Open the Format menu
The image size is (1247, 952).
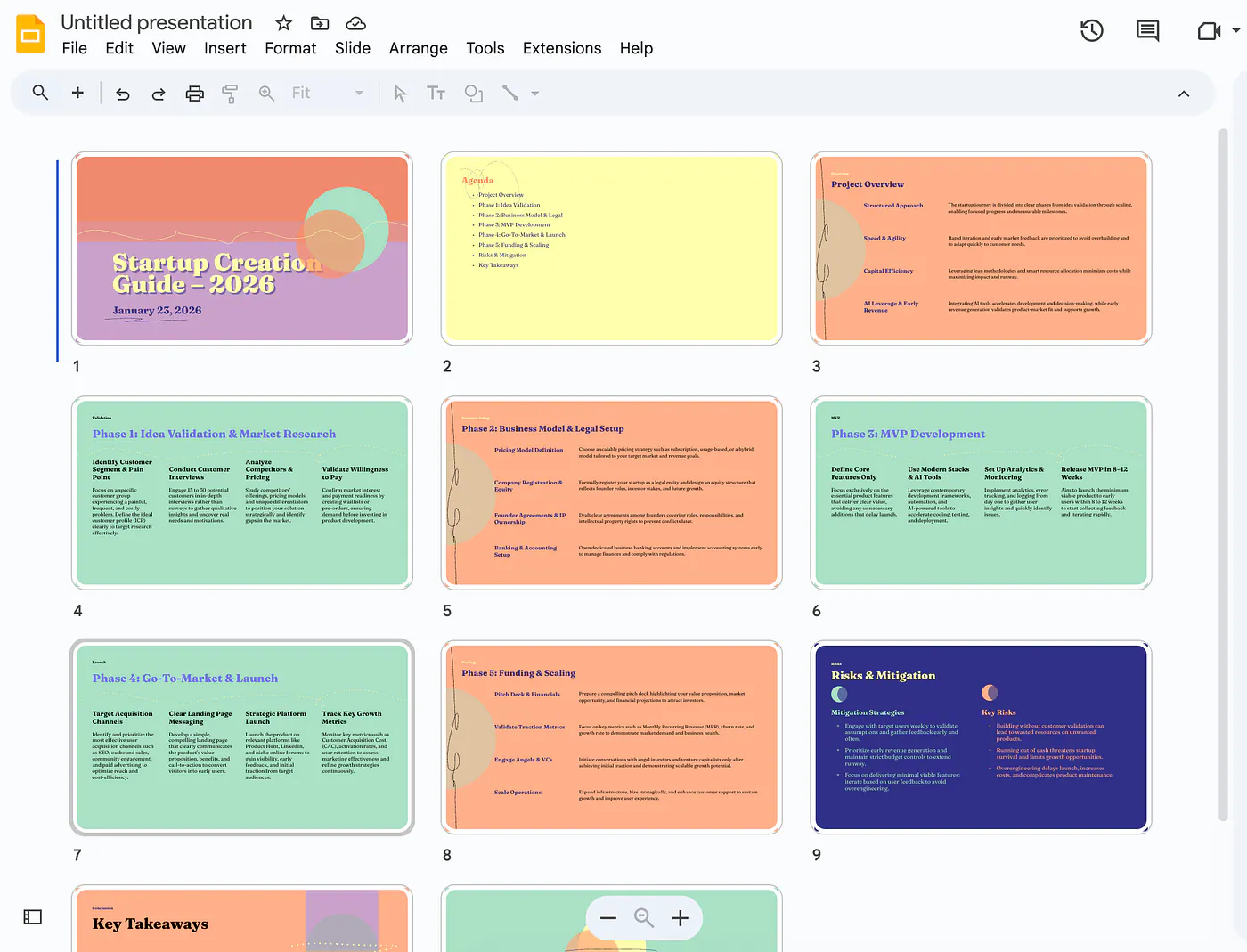290,48
